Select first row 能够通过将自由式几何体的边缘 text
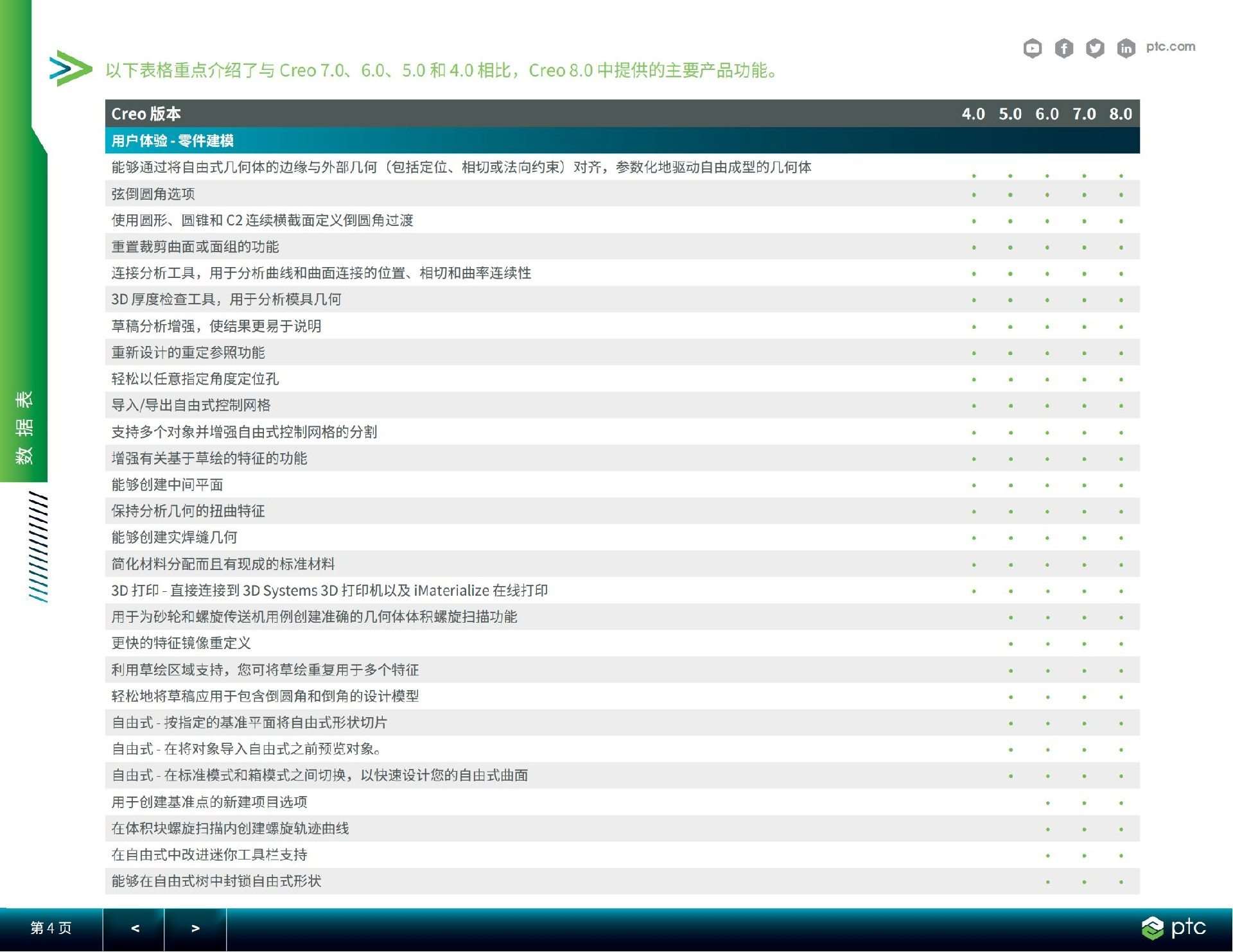Viewport: 1233px width, 952px height. pyautogui.click(x=461, y=168)
